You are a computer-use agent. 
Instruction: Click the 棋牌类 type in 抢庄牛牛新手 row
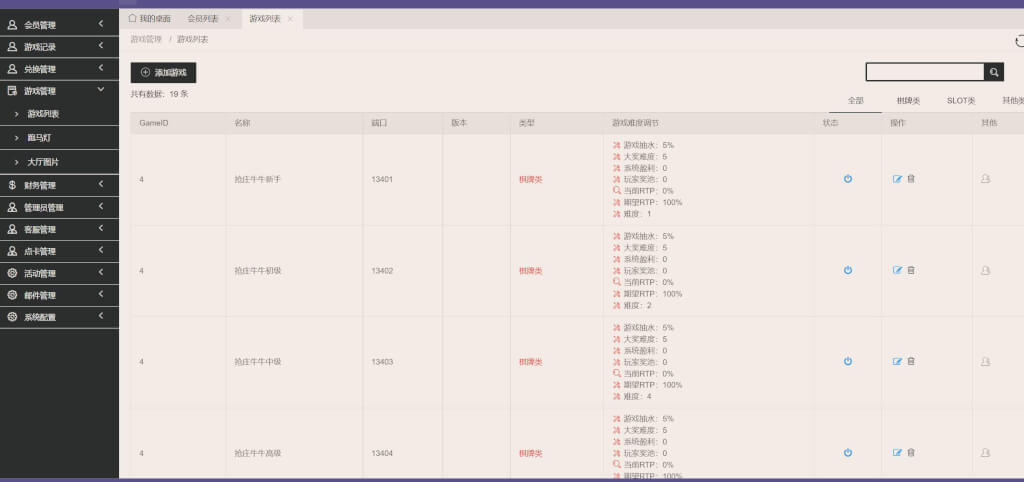tap(530, 180)
